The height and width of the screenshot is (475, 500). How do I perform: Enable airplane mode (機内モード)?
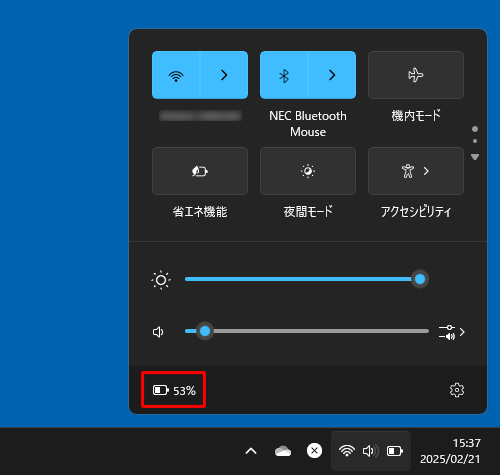(416, 75)
